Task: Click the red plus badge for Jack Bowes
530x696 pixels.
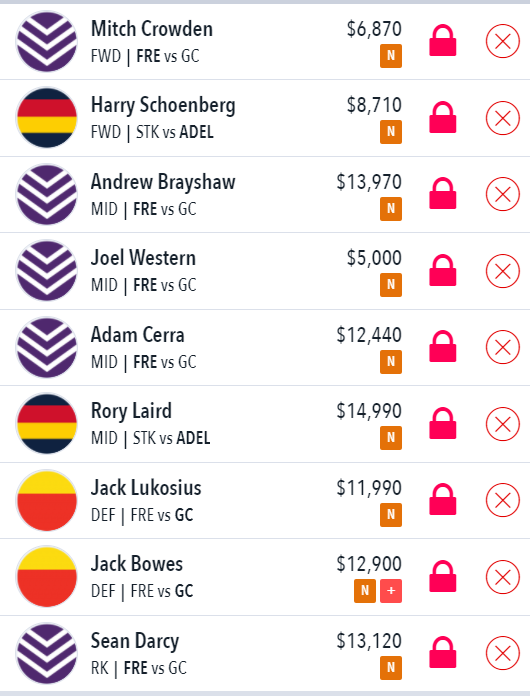Action: coord(391,591)
